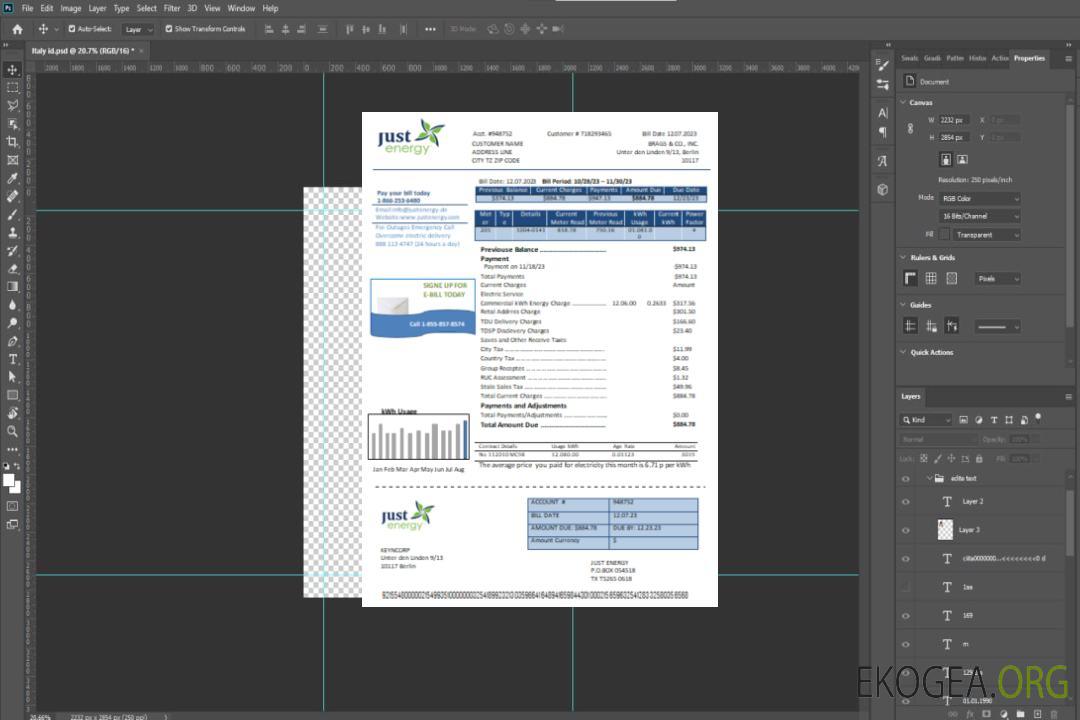The image size is (1080, 720).
Task: Switch to the History panel tab
Action: tap(977, 58)
